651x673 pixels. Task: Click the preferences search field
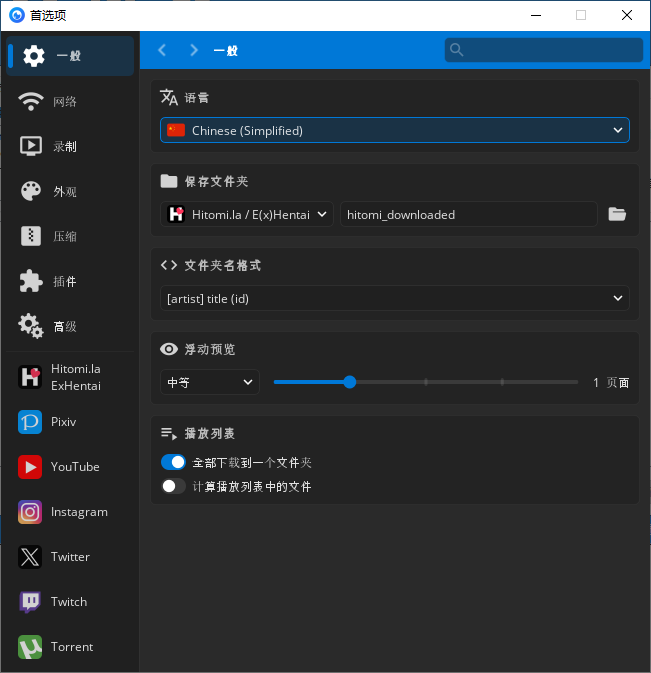click(544, 50)
